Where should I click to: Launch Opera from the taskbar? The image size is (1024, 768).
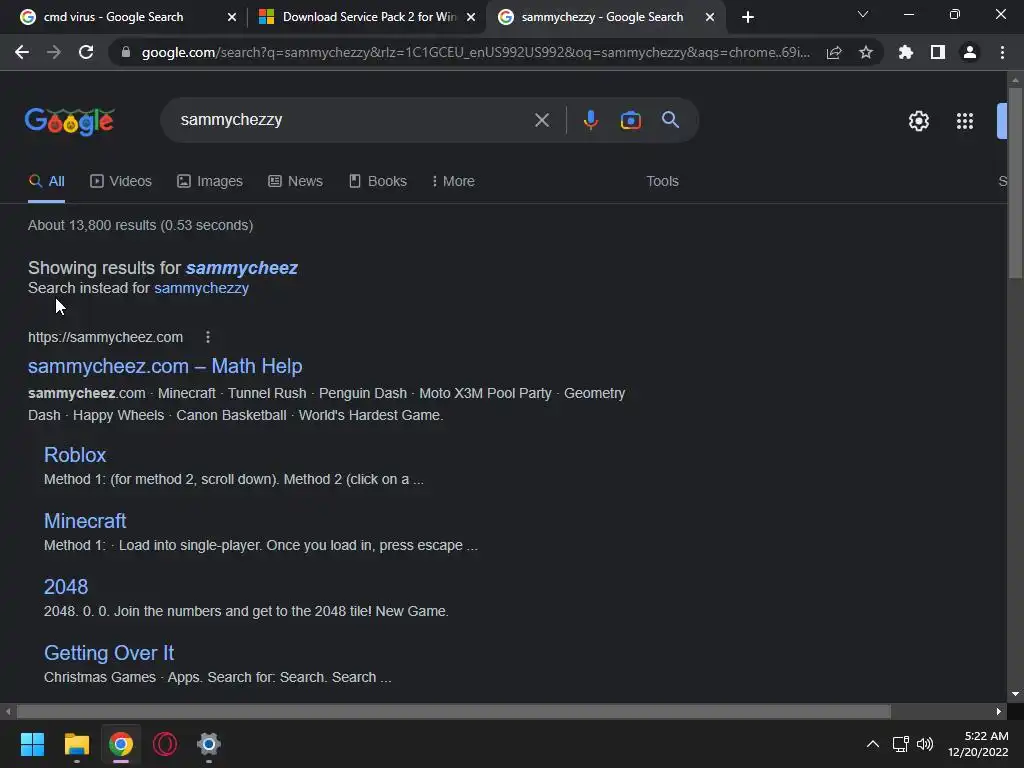(x=165, y=744)
